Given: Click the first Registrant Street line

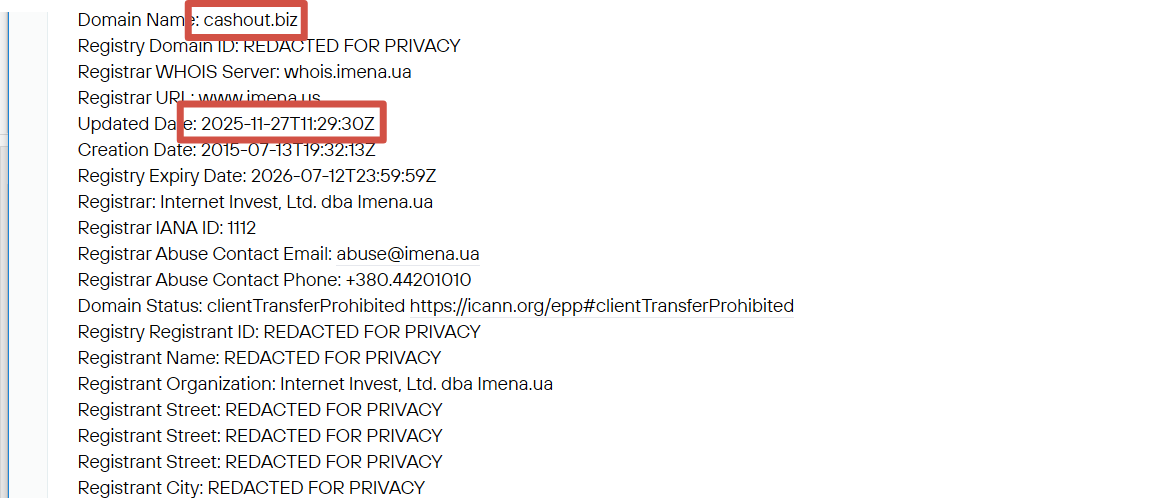Looking at the screenshot, I should pyautogui.click(x=260, y=410).
